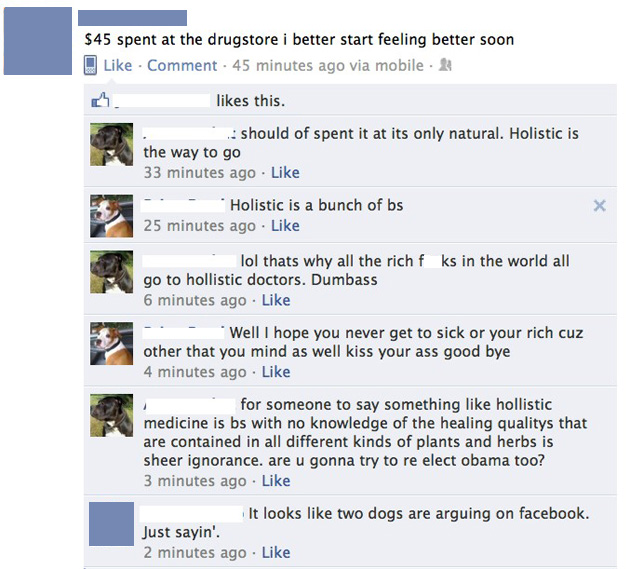
Task: Open brown-white dog avatar on 'kiss your ass' comment
Action: 111,344
